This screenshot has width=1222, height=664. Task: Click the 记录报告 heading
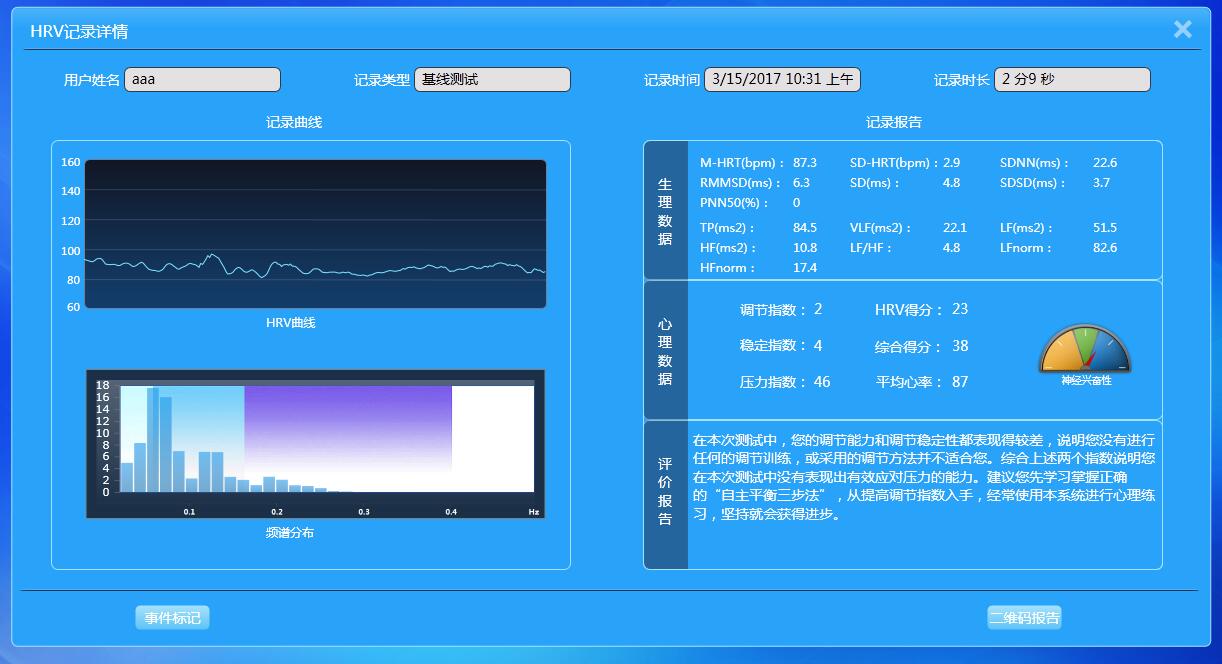pos(894,122)
